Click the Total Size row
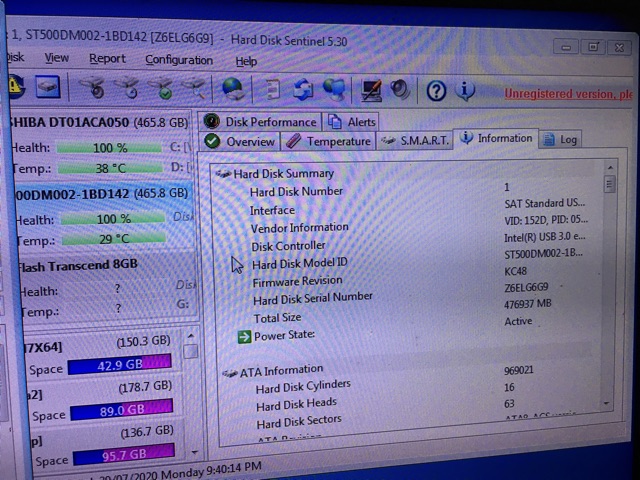This screenshot has height=480, width=640. 278,318
